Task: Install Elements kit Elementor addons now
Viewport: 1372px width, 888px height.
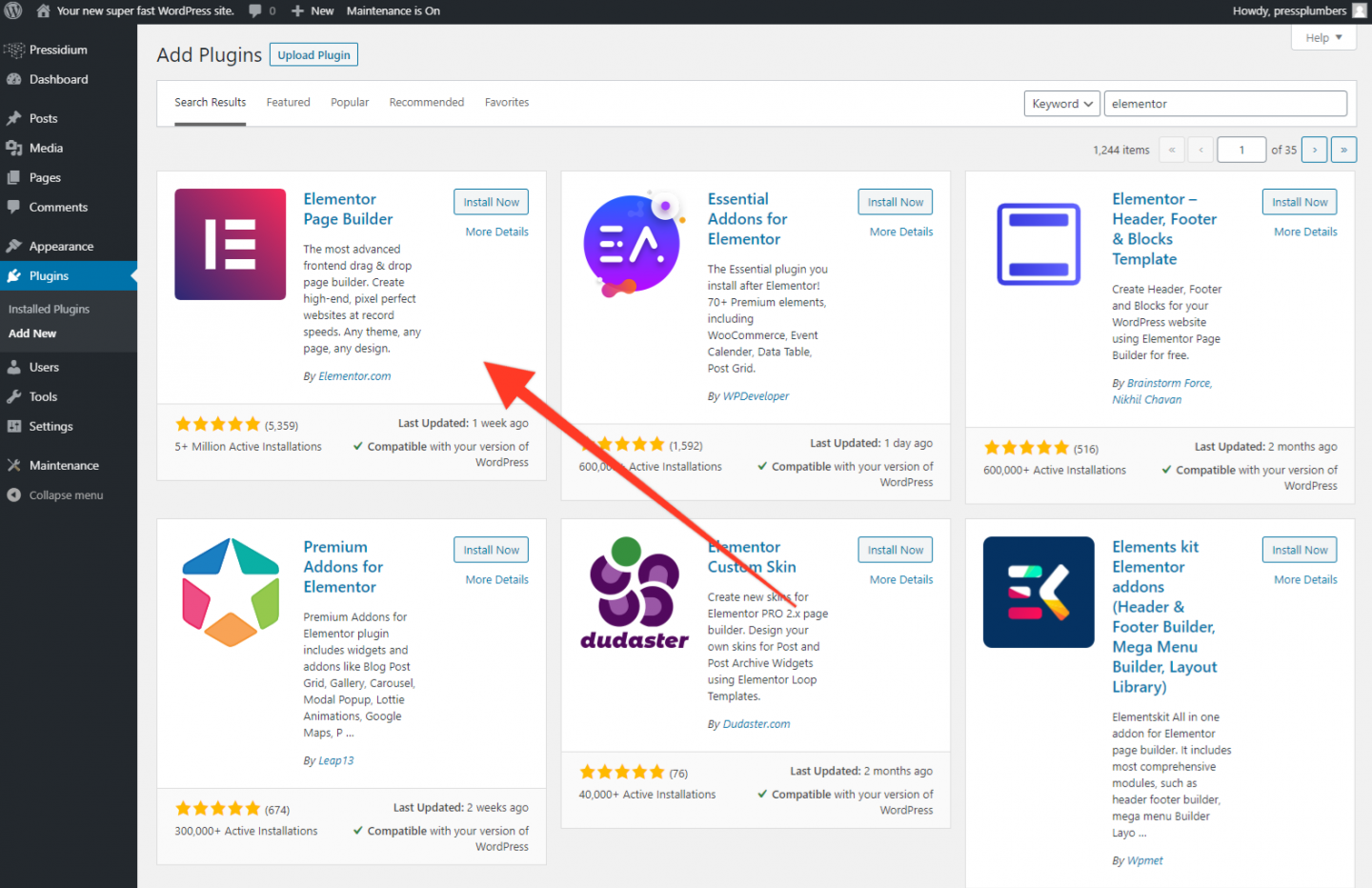Action: (x=1300, y=550)
